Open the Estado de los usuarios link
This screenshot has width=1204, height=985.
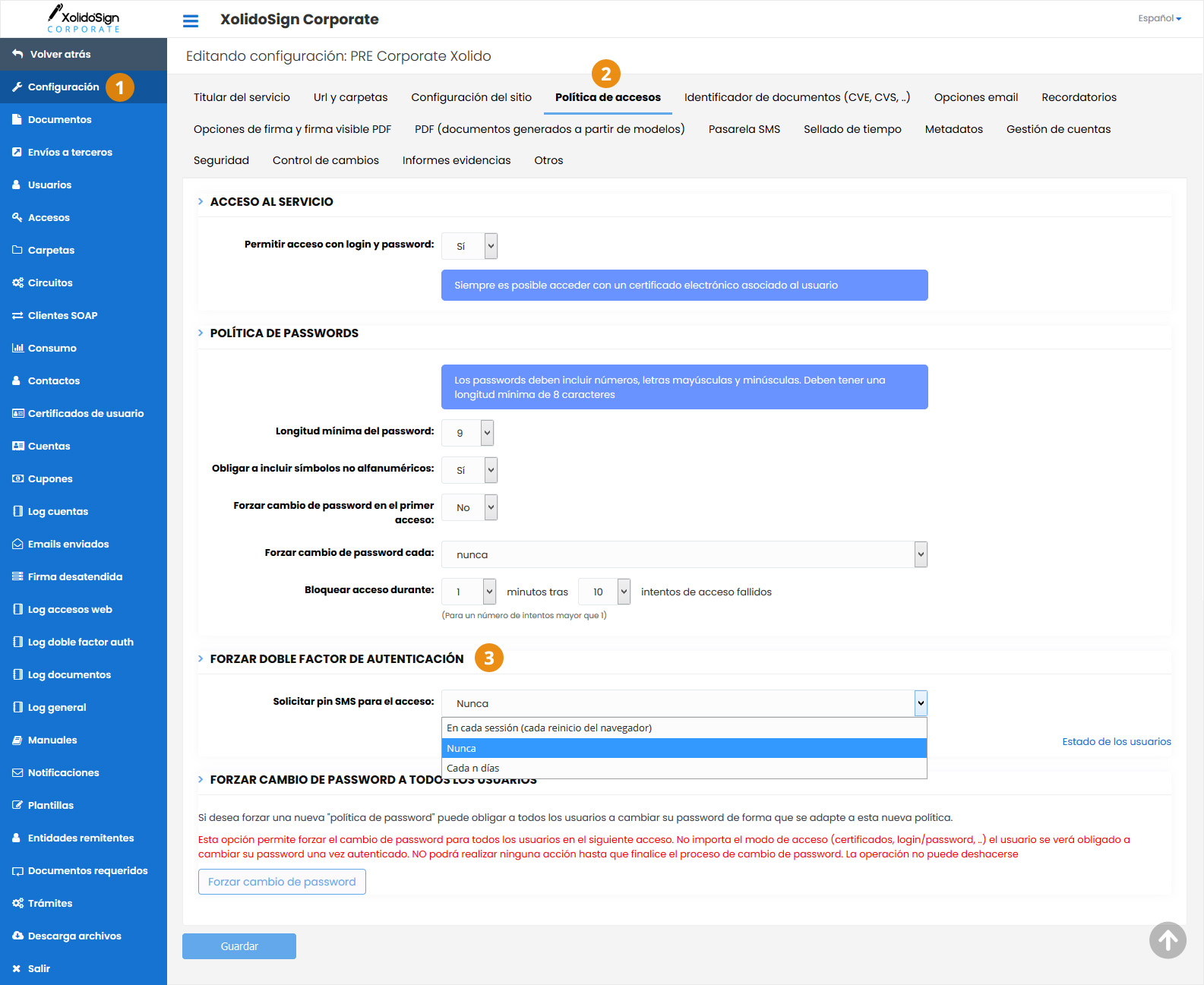tap(1117, 741)
